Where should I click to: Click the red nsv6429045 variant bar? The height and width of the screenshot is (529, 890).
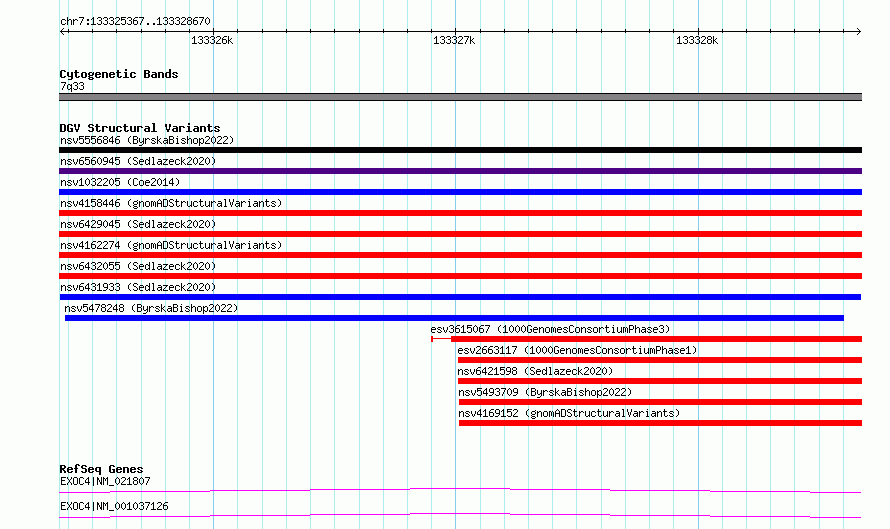pos(460,234)
